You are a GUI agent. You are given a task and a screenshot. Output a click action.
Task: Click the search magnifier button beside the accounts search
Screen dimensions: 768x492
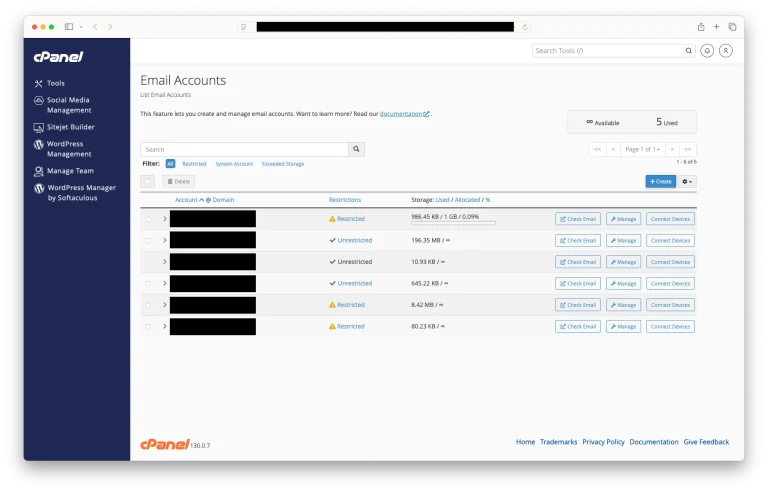356,149
